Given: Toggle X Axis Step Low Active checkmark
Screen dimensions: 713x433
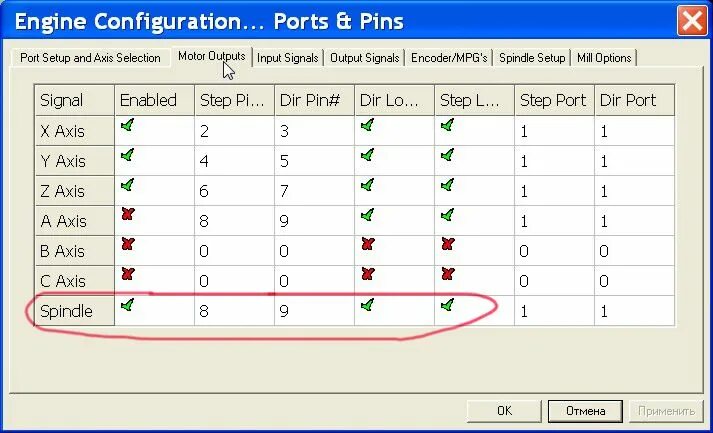Looking at the screenshot, I should [x=447, y=125].
